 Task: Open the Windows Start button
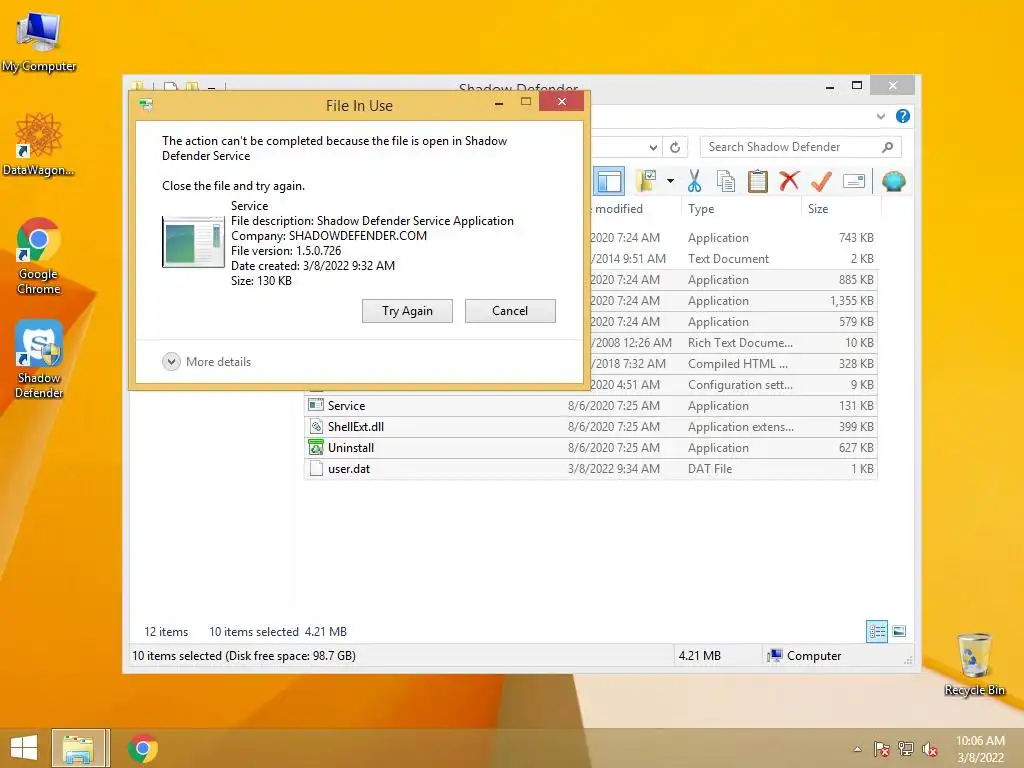(24, 748)
